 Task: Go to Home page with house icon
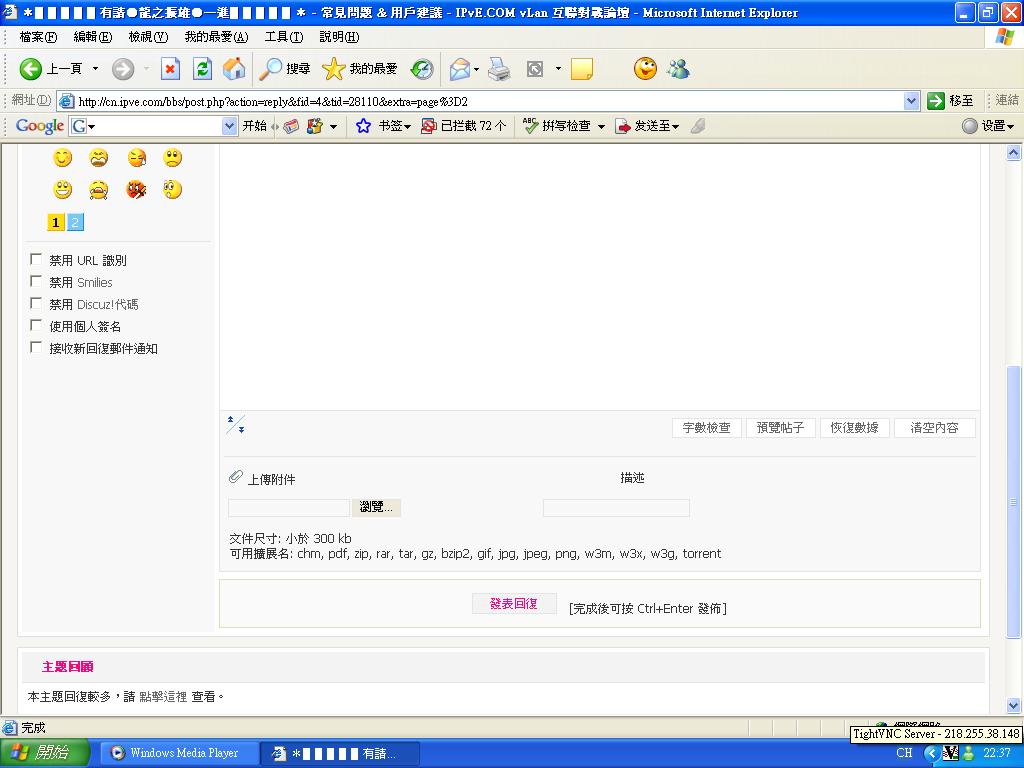coord(234,69)
